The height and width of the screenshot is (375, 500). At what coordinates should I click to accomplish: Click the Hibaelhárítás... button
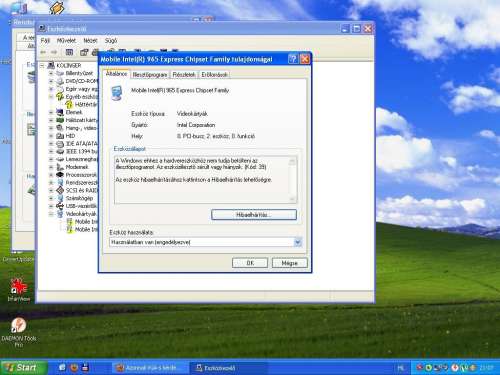tap(254, 215)
